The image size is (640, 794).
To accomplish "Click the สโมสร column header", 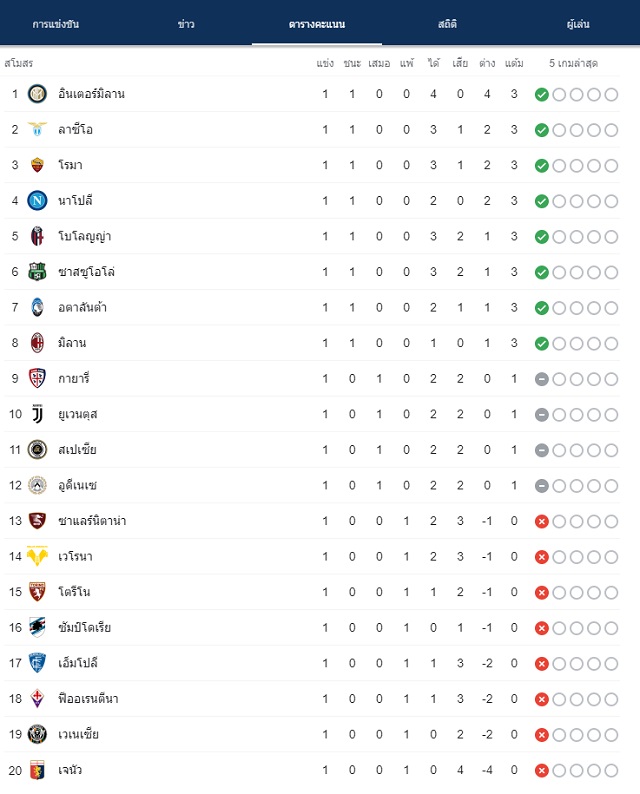I will (x=19, y=63).
